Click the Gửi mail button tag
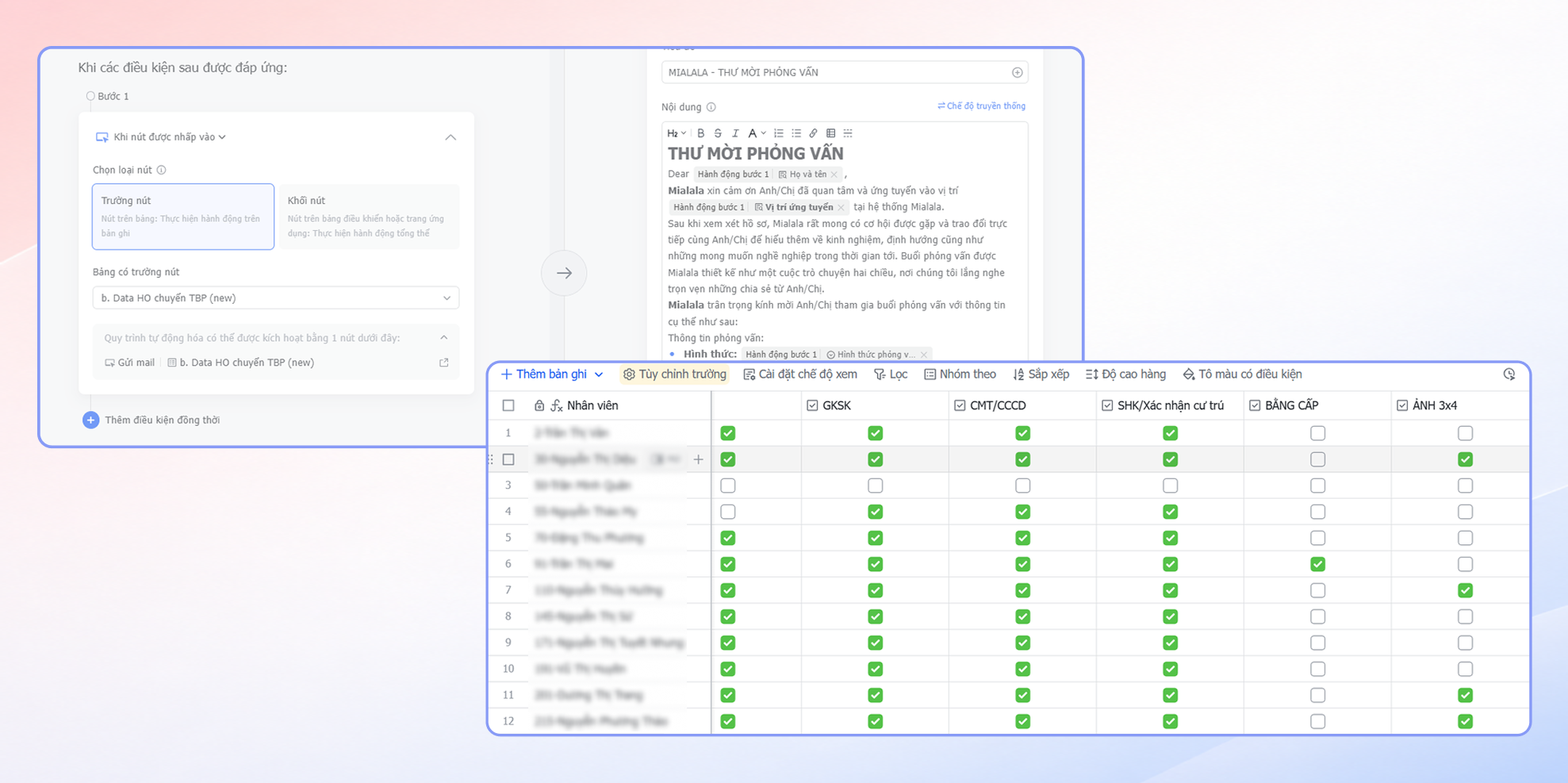Screen dimensions: 1568x783 coord(130,363)
